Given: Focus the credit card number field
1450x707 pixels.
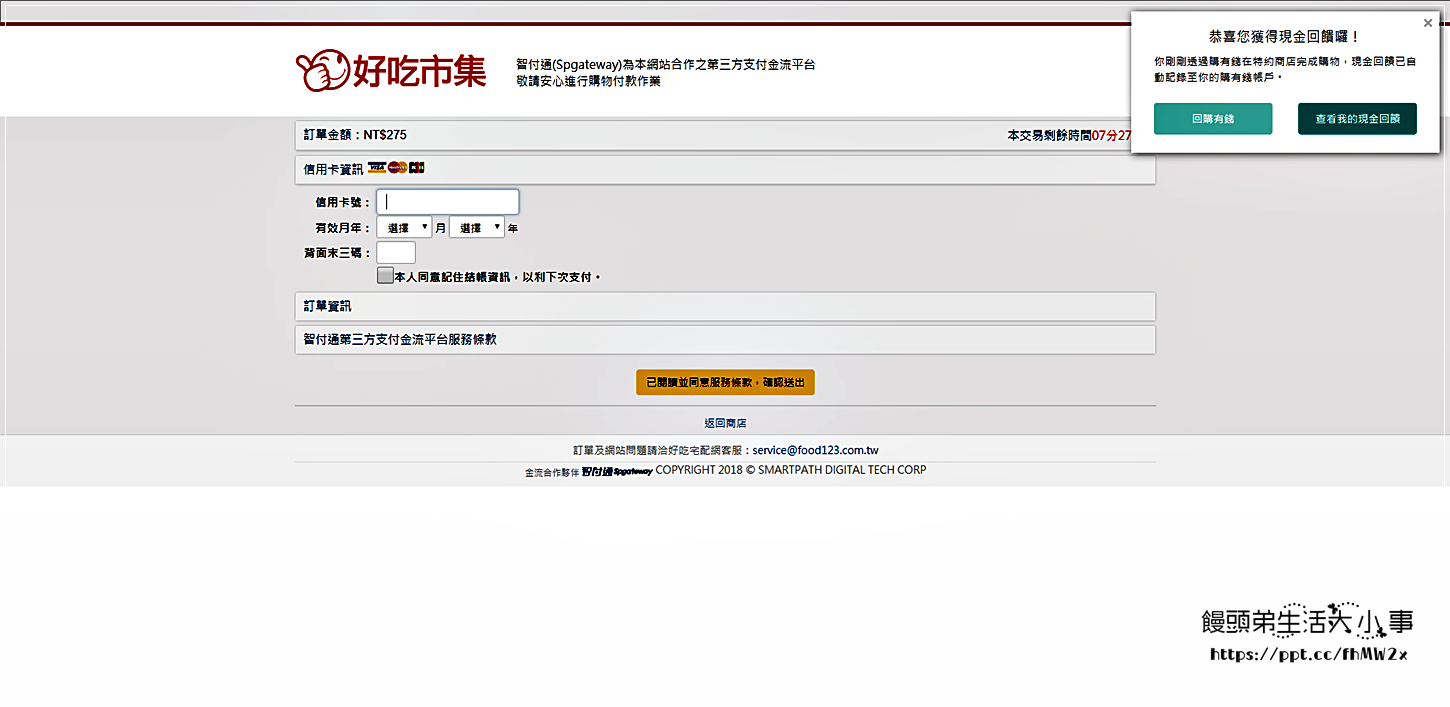Looking at the screenshot, I should [447, 202].
